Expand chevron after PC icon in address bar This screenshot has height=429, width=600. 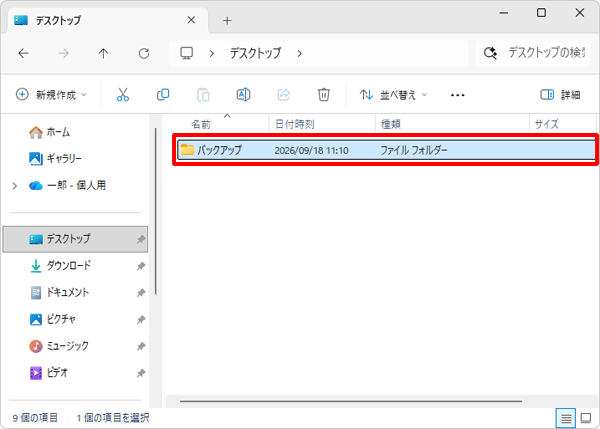[x=212, y=54]
